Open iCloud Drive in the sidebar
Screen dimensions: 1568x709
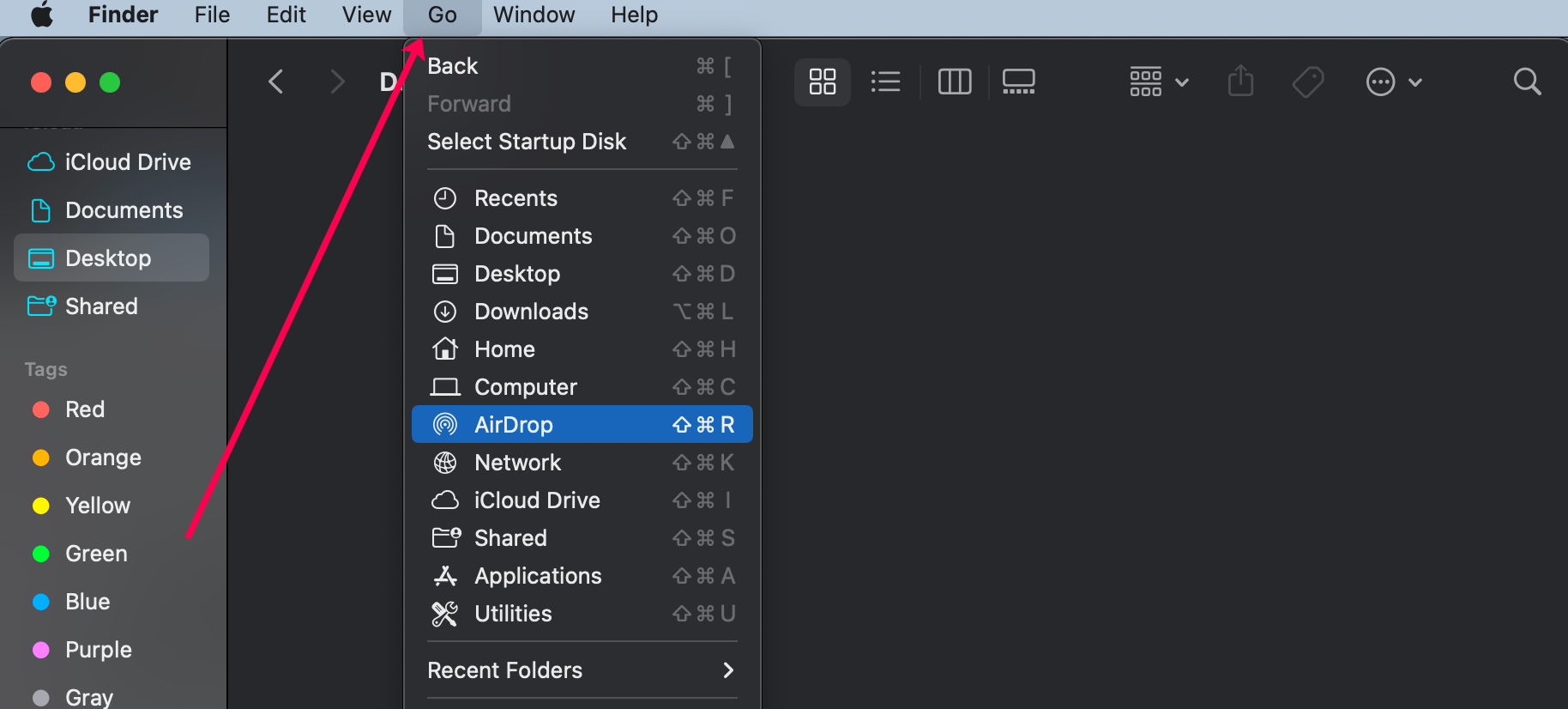tap(127, 162)
